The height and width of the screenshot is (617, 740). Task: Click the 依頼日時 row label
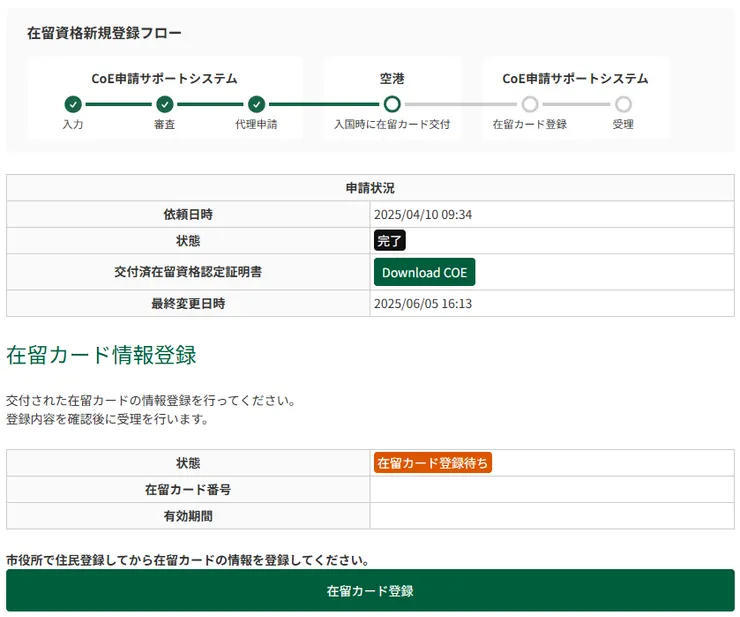pos(188,214)
